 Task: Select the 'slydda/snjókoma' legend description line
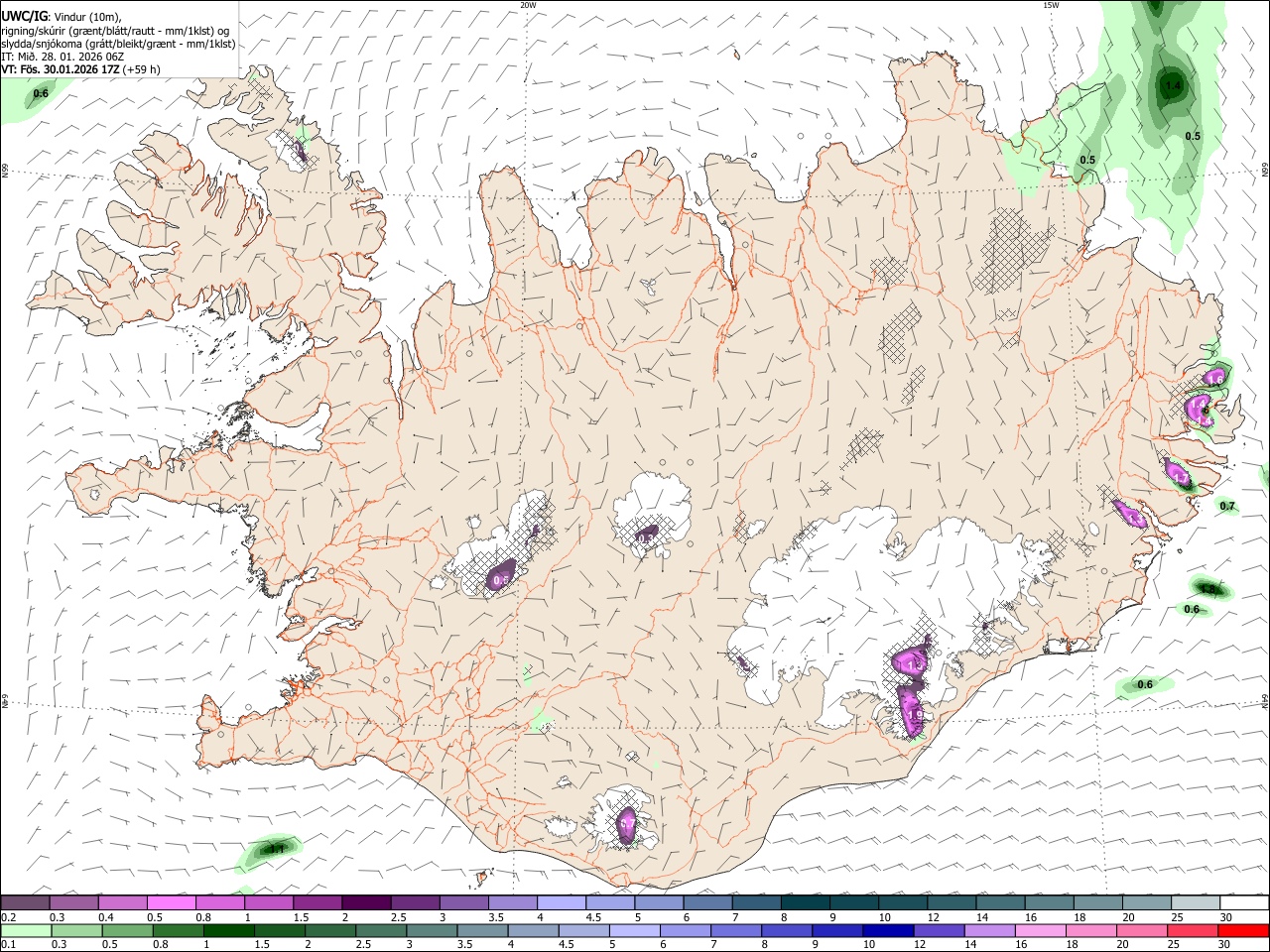[119, 43]
